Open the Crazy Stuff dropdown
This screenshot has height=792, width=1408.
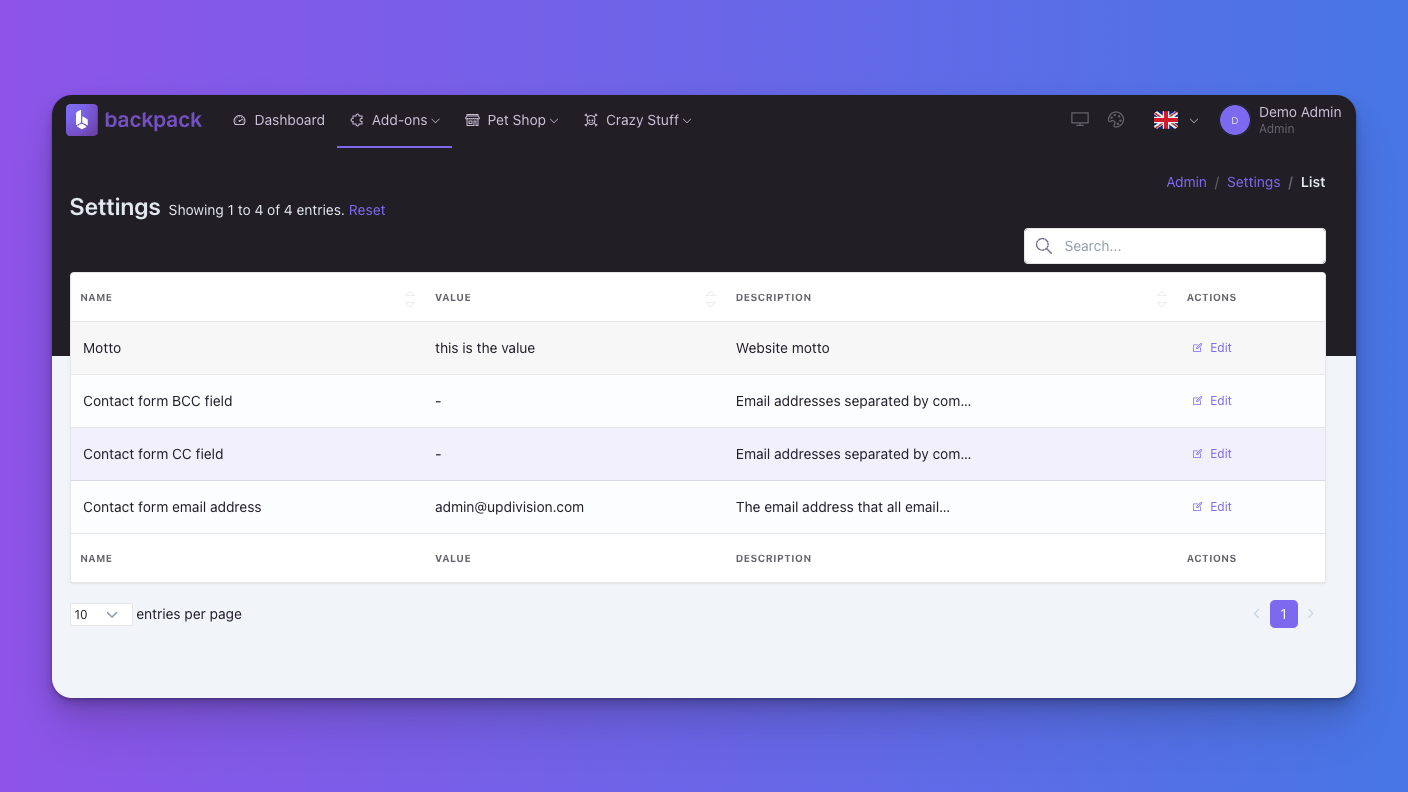[638, 120]
